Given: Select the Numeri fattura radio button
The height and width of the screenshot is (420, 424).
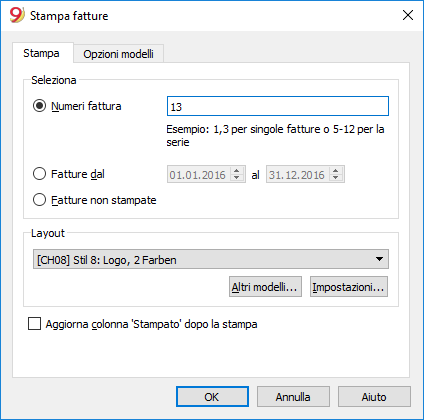Looking at the screenshot, I should (x=39, y=106).
